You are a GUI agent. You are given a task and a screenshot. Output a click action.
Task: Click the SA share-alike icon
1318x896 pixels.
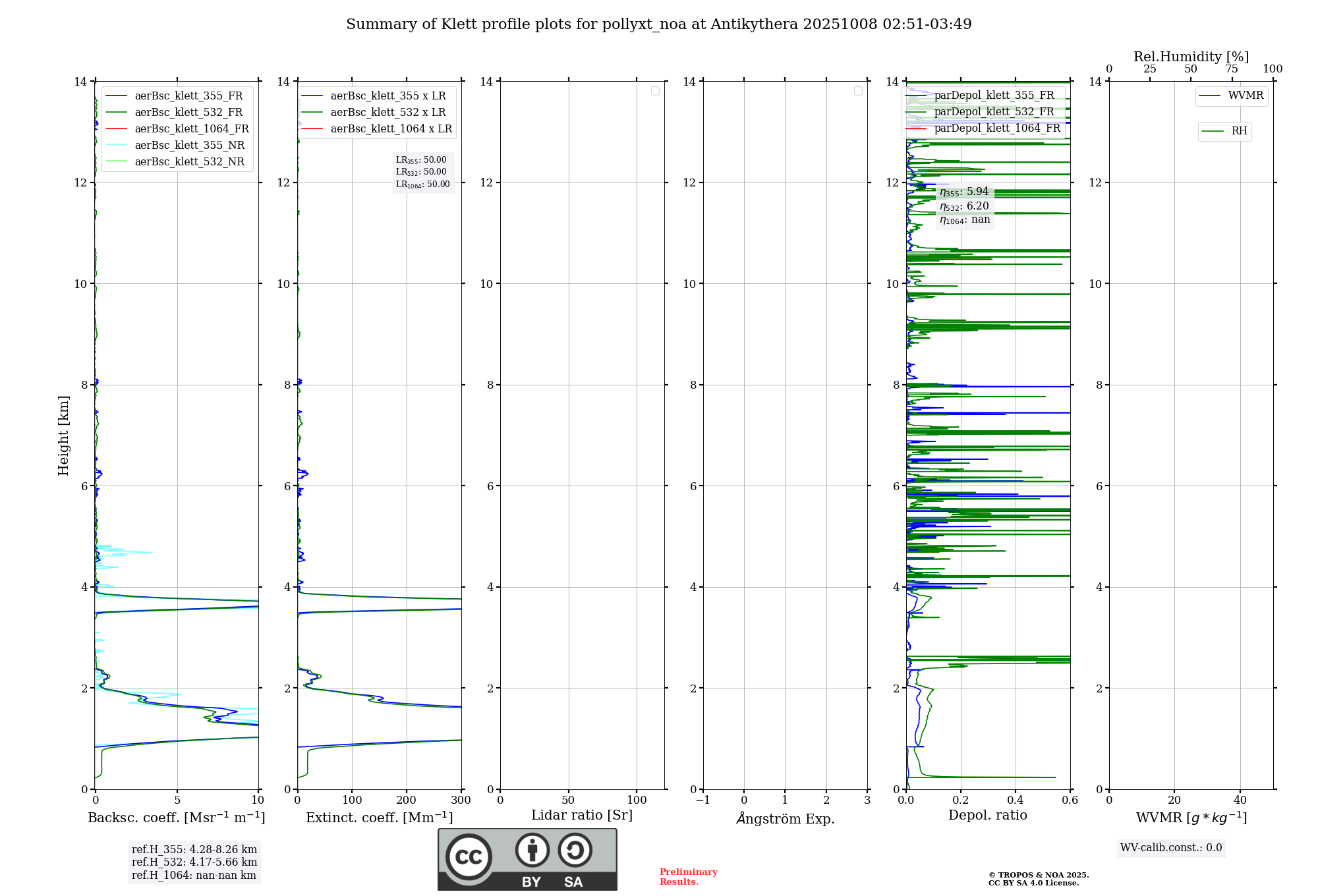pyautogui.click(x=575, y=850)
